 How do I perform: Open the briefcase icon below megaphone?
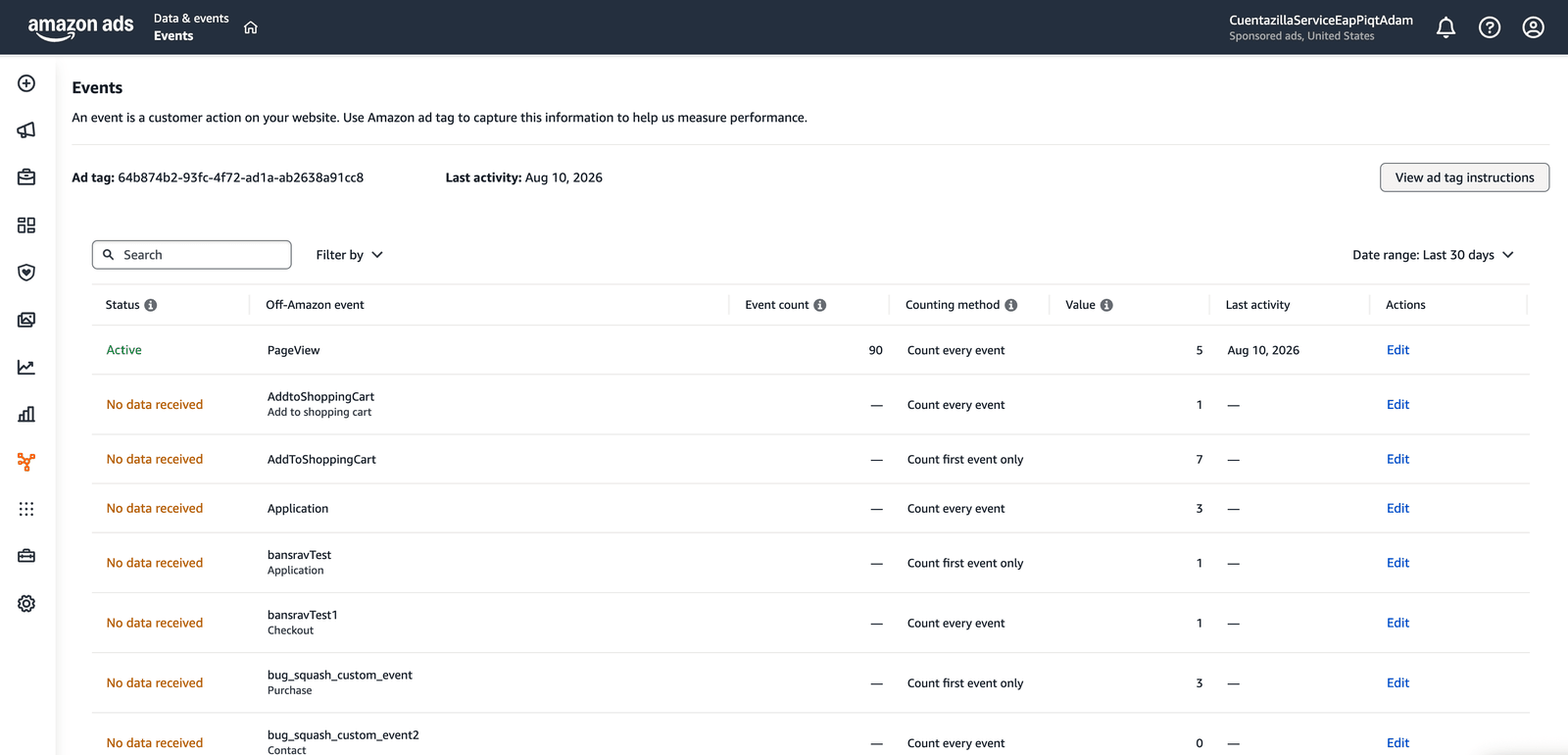tap(26, 177)
